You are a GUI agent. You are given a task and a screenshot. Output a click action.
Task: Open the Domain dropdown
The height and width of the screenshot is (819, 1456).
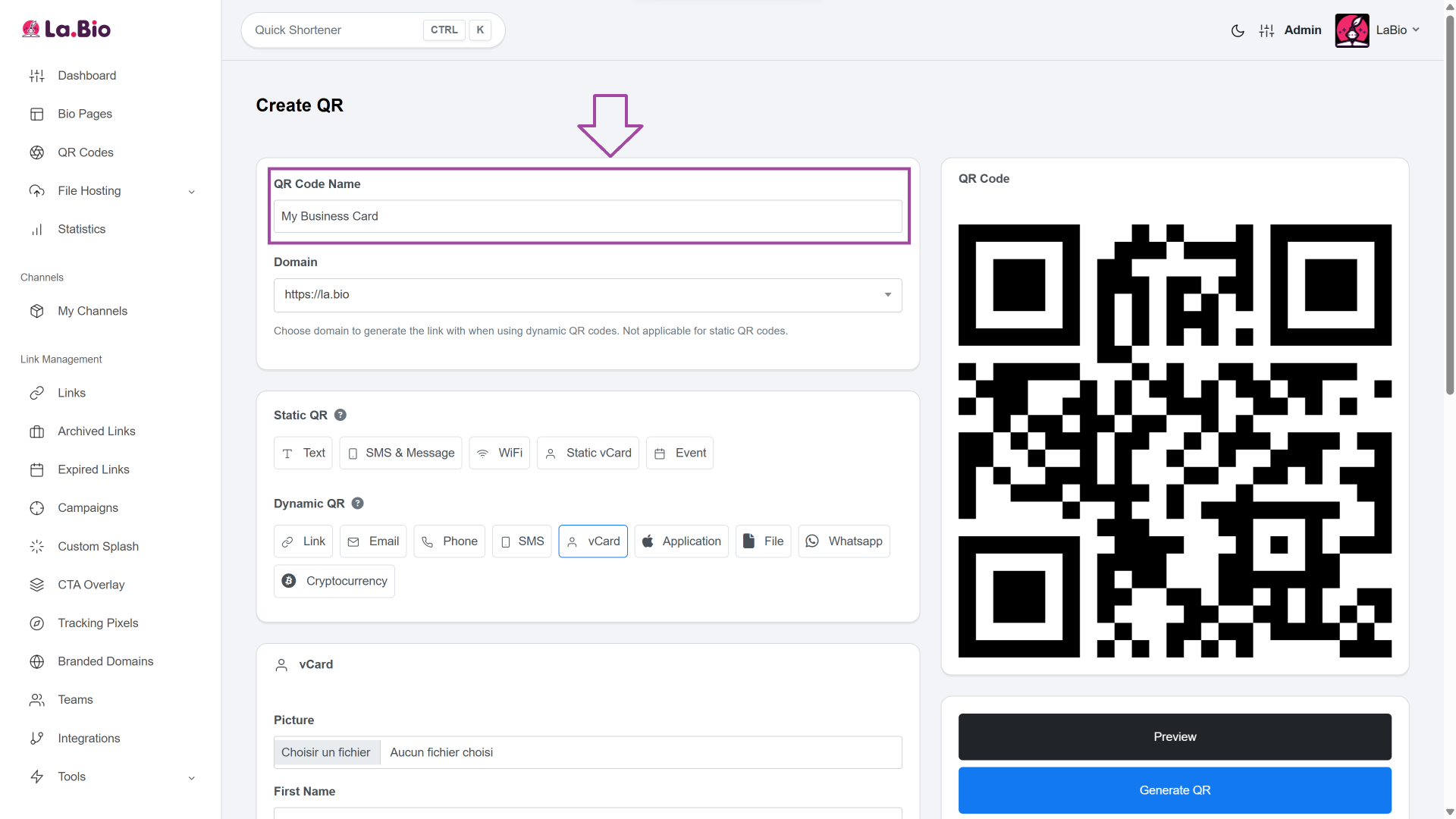(x=588, y=295)
